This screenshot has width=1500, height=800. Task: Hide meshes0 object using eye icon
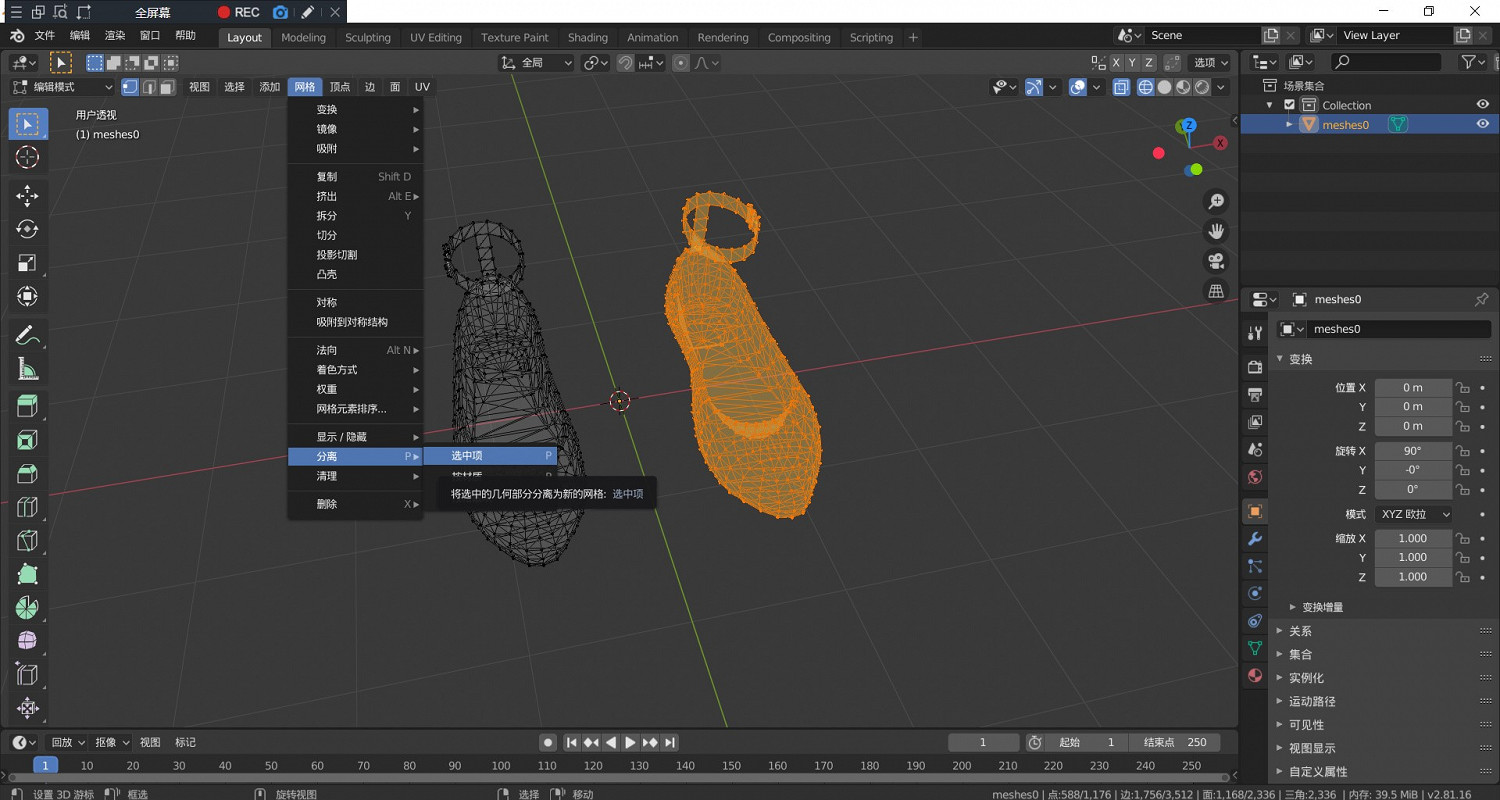(1483, 124)
